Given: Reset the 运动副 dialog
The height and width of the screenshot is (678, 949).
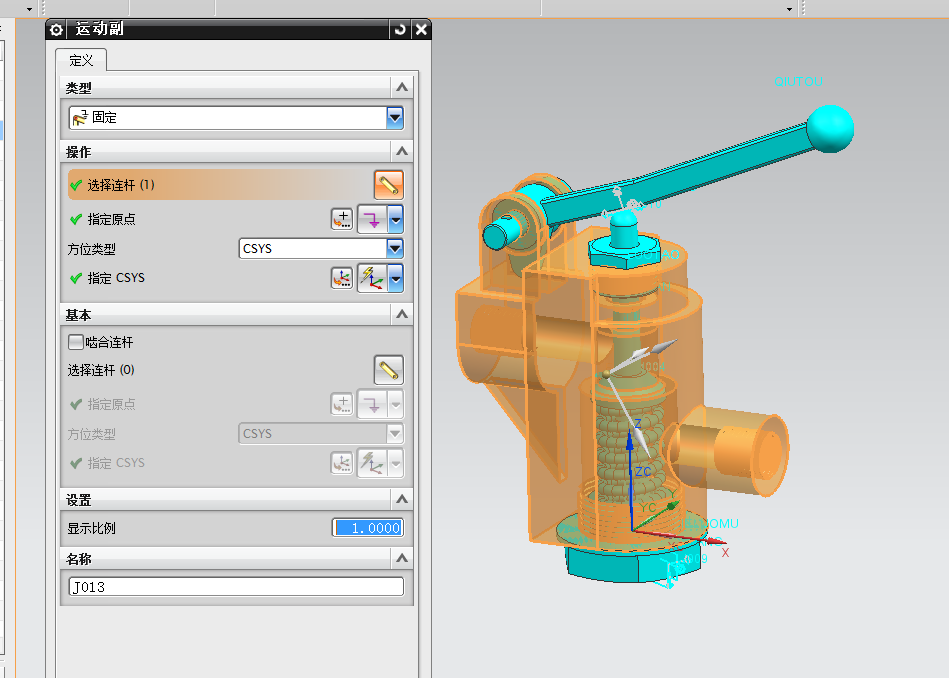Looking at the screenshot, I should click(x=399, y=29).
